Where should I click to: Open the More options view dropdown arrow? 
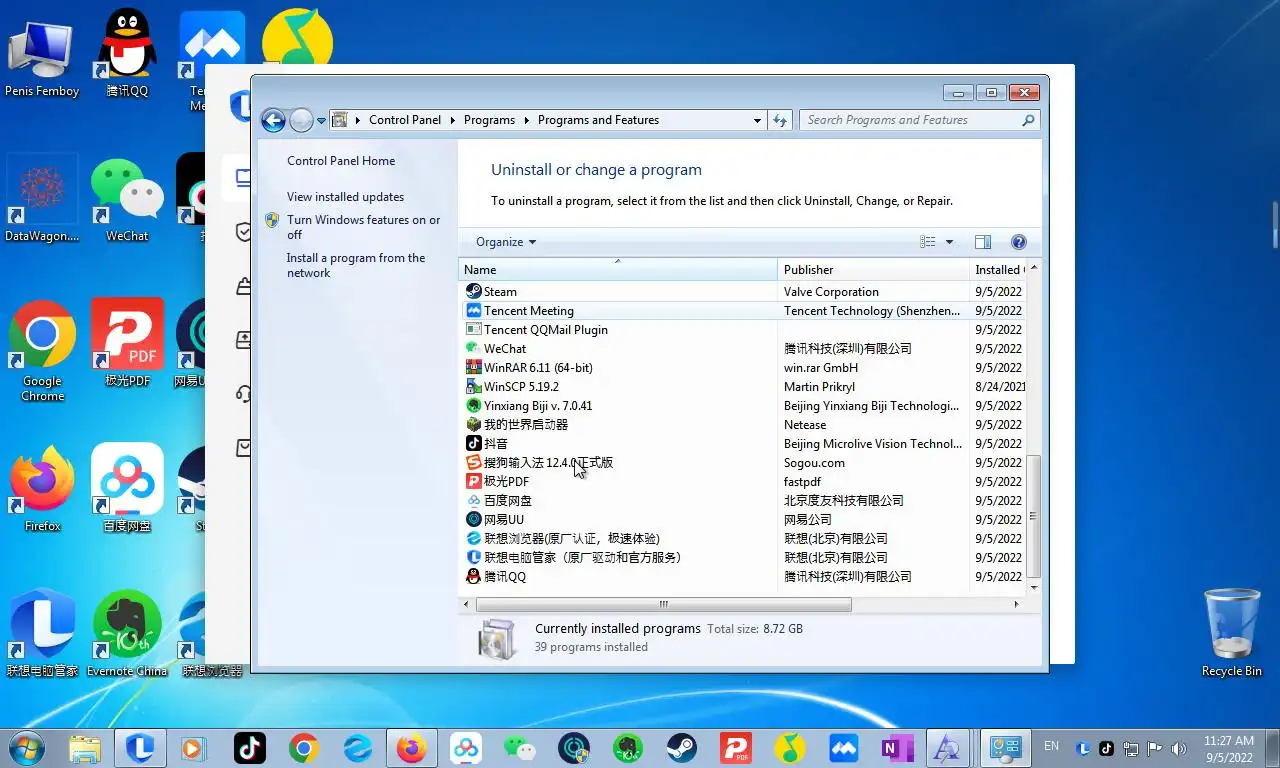[949, 242]
